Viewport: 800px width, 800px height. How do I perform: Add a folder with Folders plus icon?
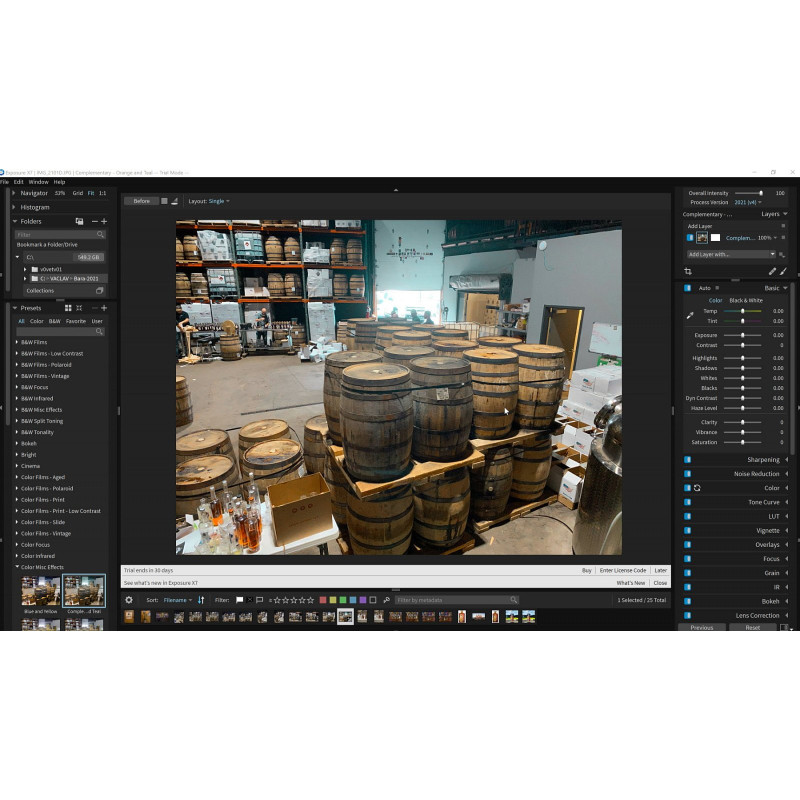104,221
